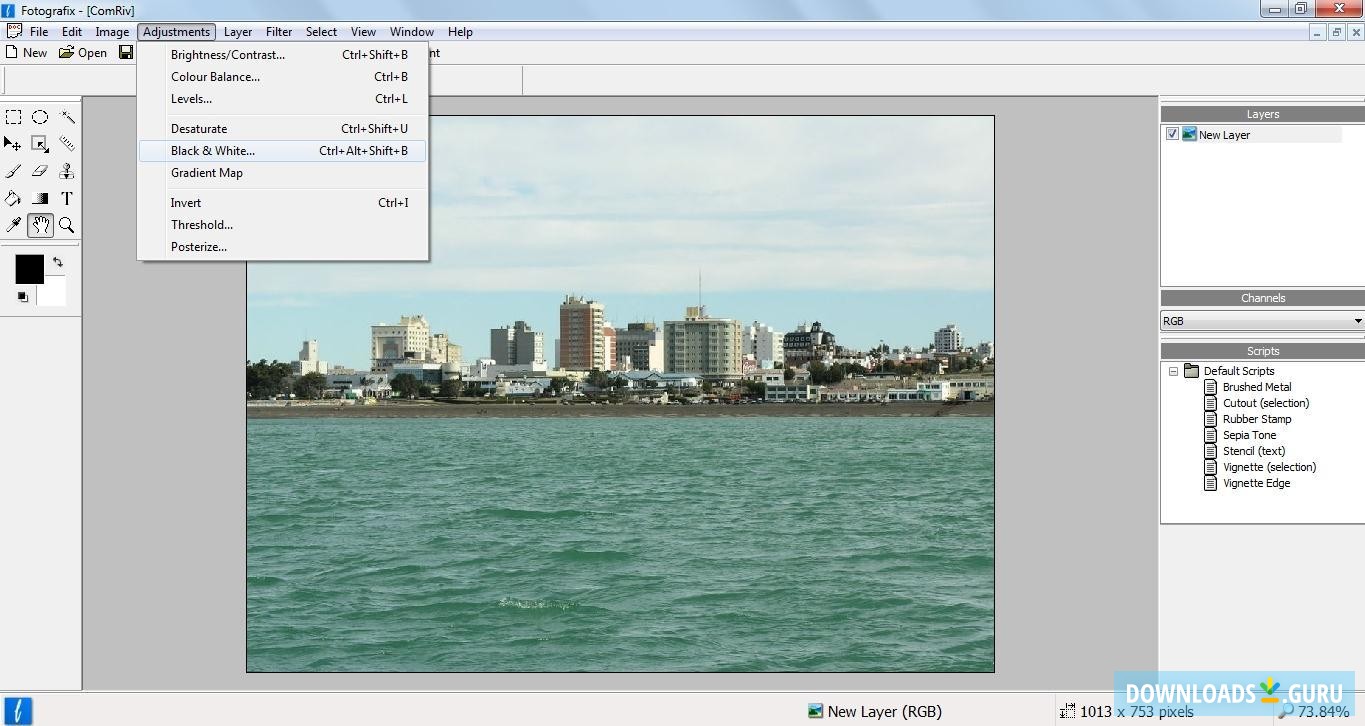Click the black foreground colour swatch
This screenshot has height=726, width=1365.
(x=29, y=268)
